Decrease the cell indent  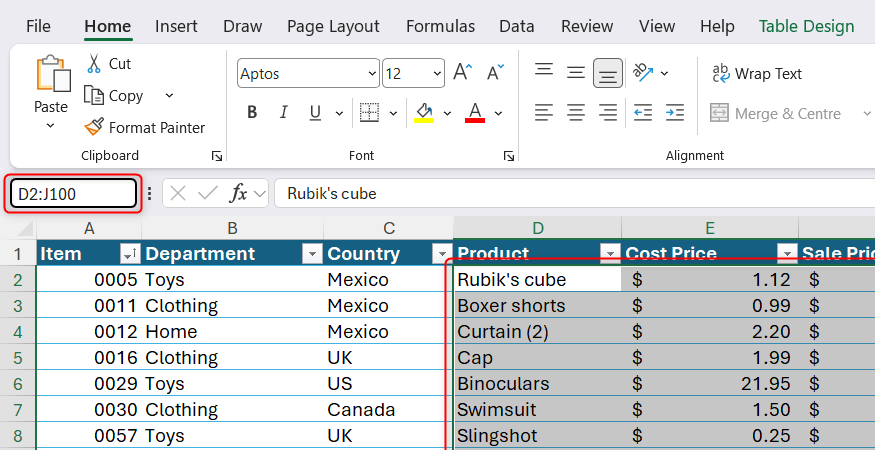pyautogui.click(x=643, y=113)
